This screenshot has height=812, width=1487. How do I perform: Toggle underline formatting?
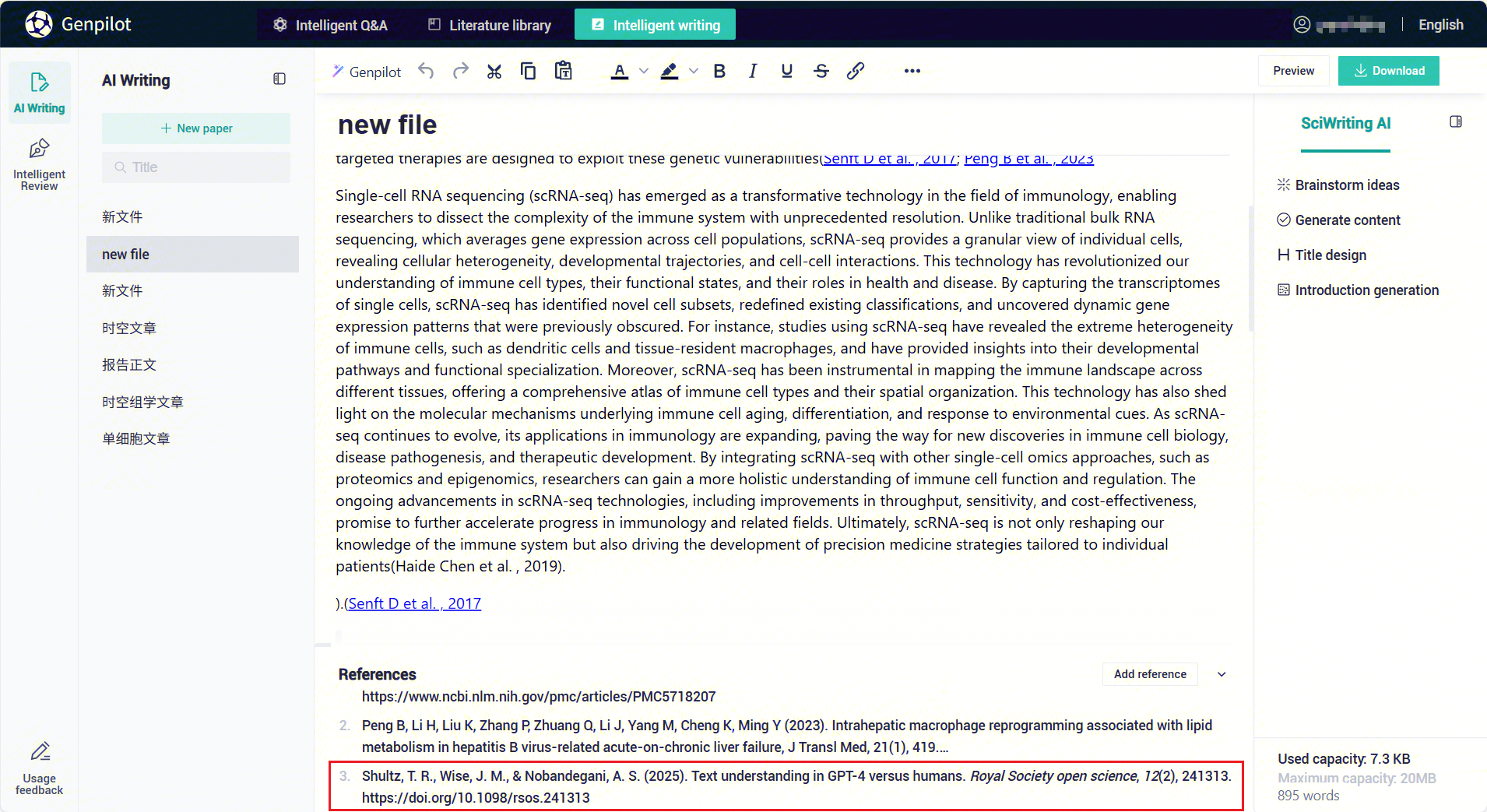point(786,71)
